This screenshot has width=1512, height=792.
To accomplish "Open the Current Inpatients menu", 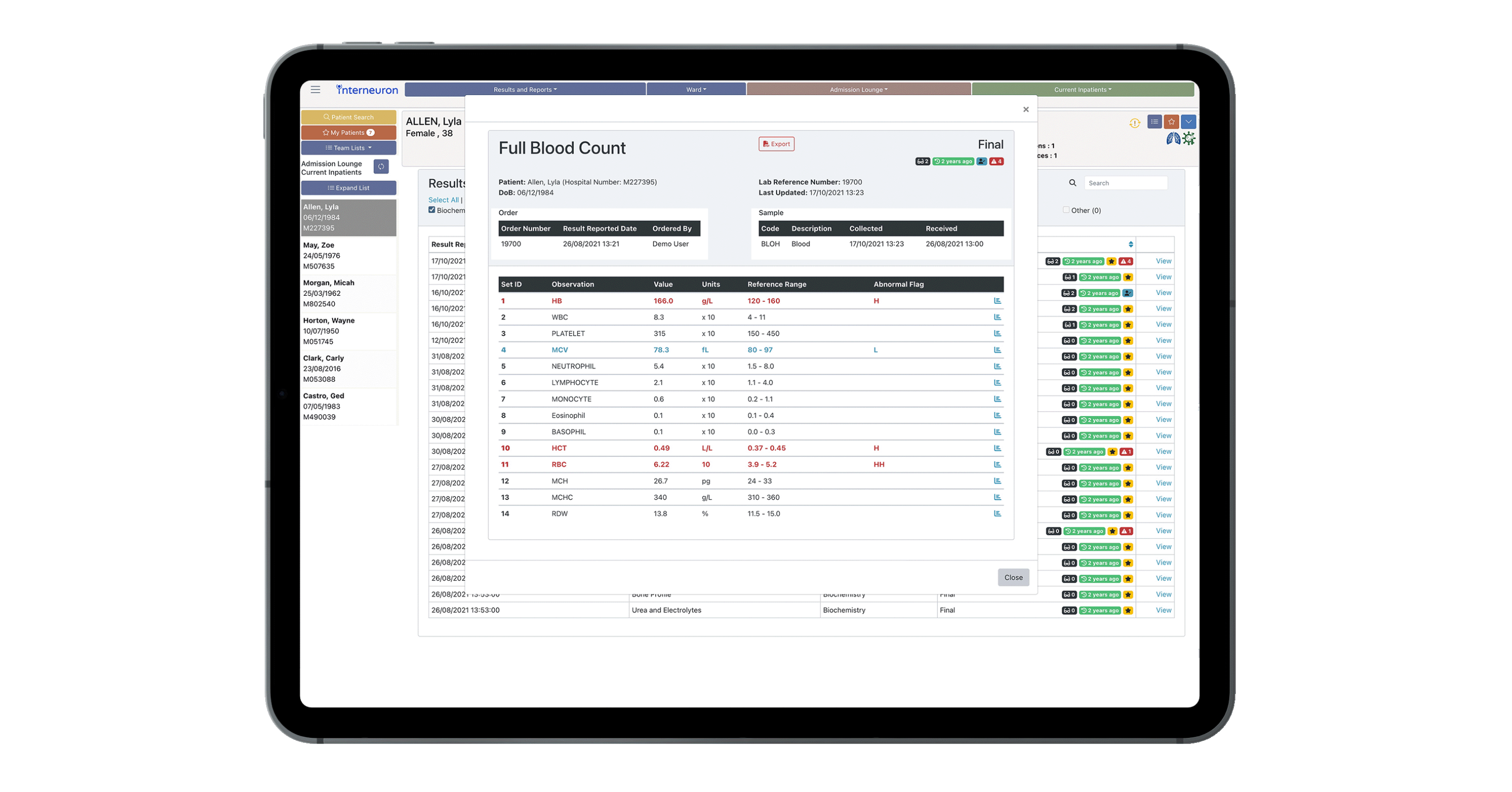I will point(1082,90).
